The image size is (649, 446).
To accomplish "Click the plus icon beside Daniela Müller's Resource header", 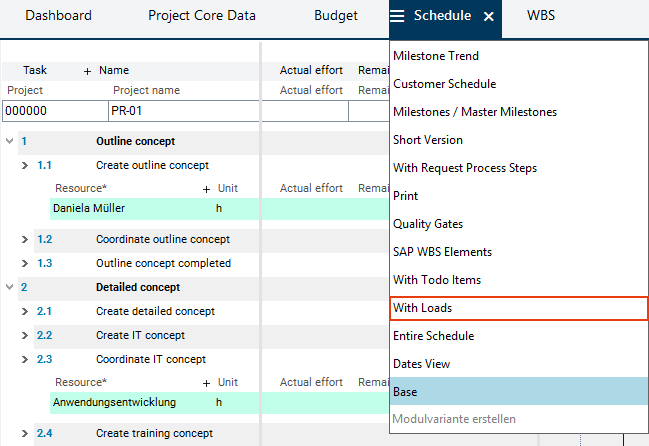I will point(206,188).
